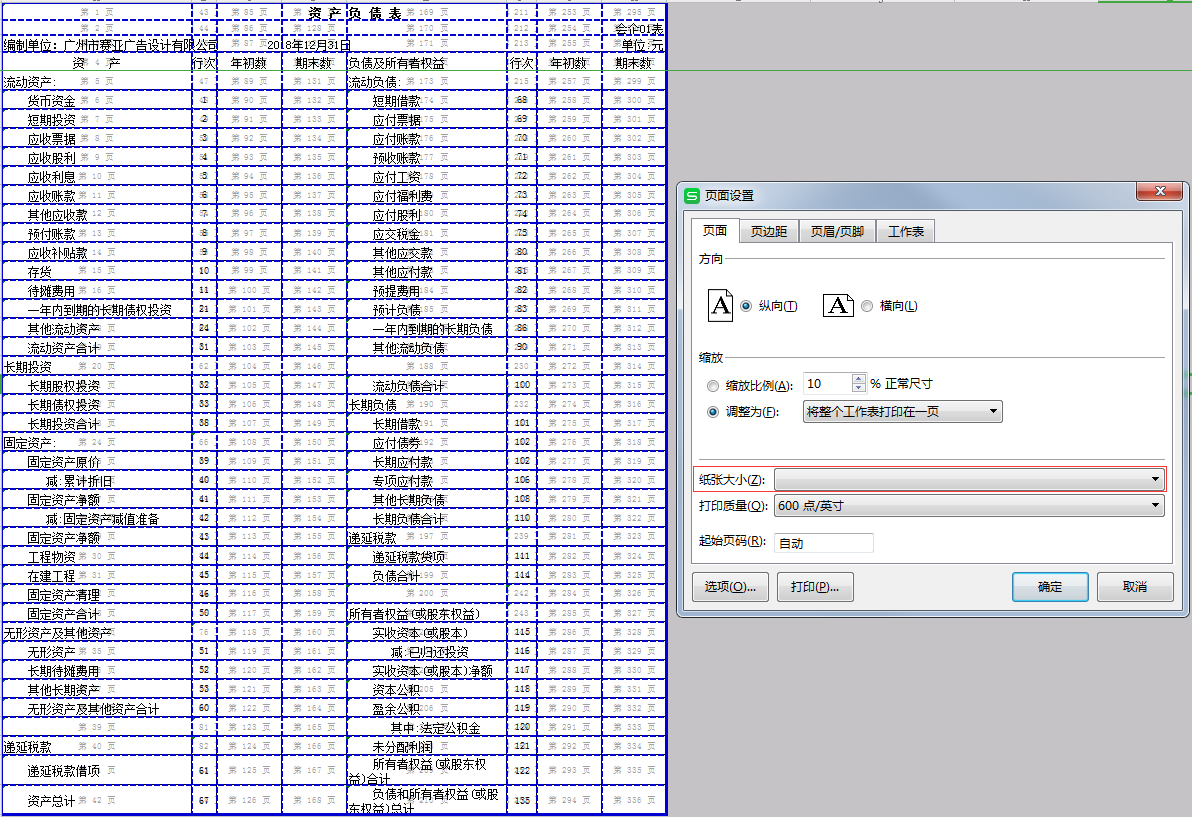
Task: Increase scaling percentage with the up arrow
Action: click(x=858, y=379)
